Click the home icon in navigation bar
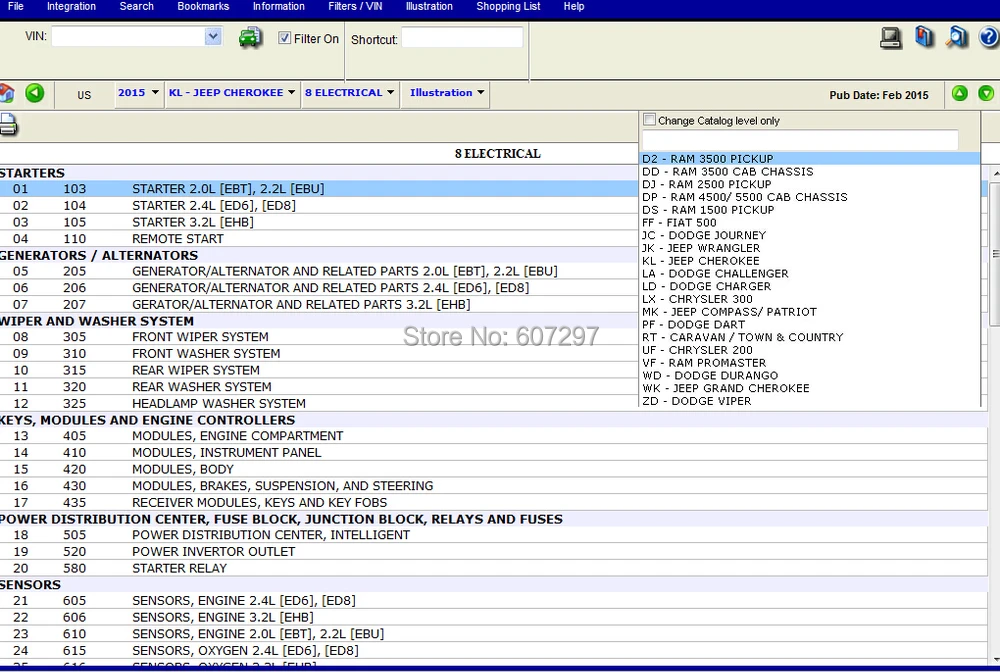1000x672 pixels. tap(6, 93)
